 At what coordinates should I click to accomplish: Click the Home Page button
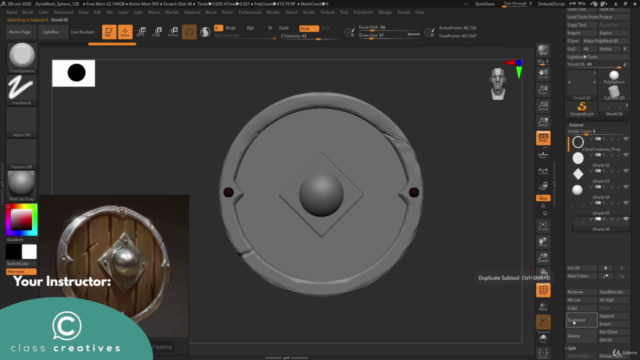click(x=20, y=32)
